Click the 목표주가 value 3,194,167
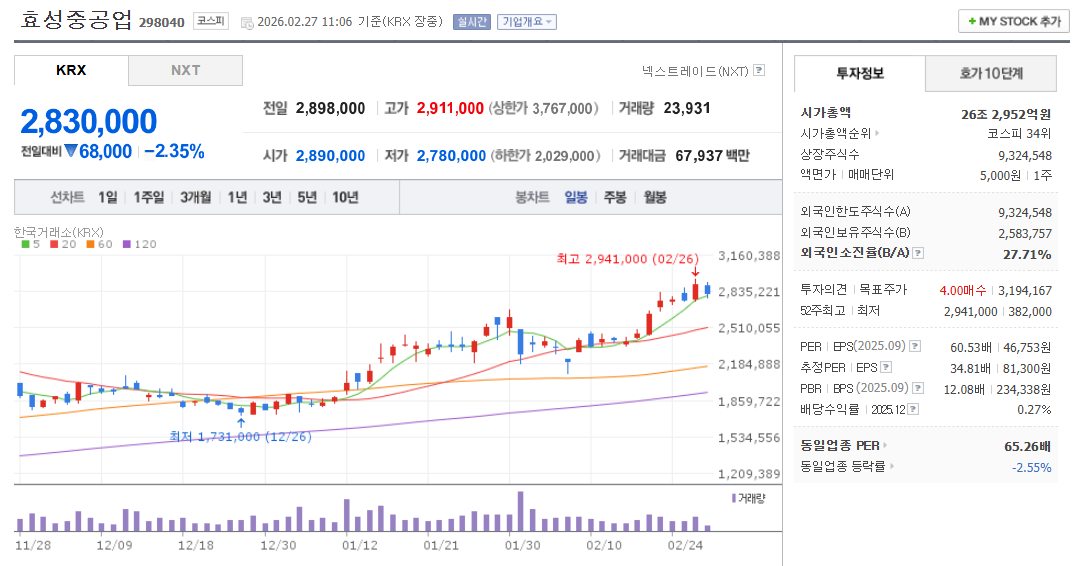 pyautogui.click(x=1025, y=291)
